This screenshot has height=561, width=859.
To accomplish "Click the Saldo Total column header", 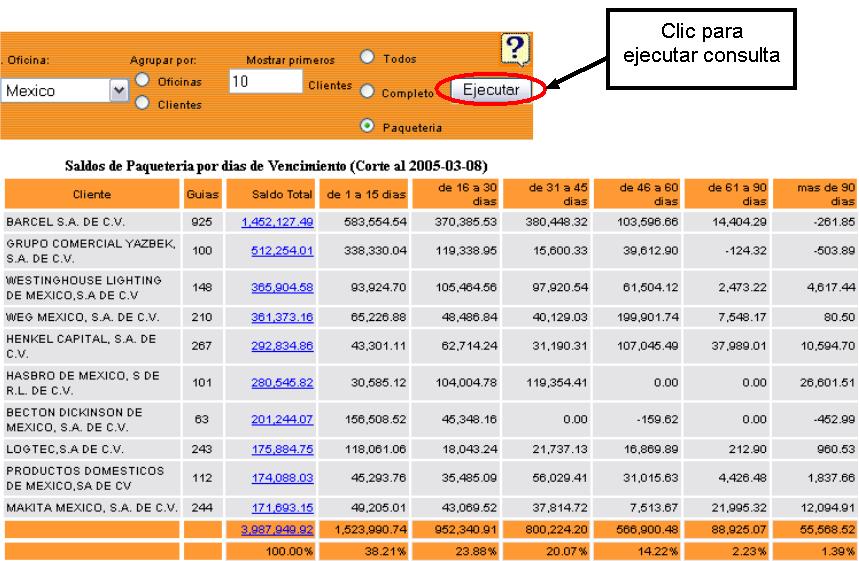I will [x=271, y=194].
